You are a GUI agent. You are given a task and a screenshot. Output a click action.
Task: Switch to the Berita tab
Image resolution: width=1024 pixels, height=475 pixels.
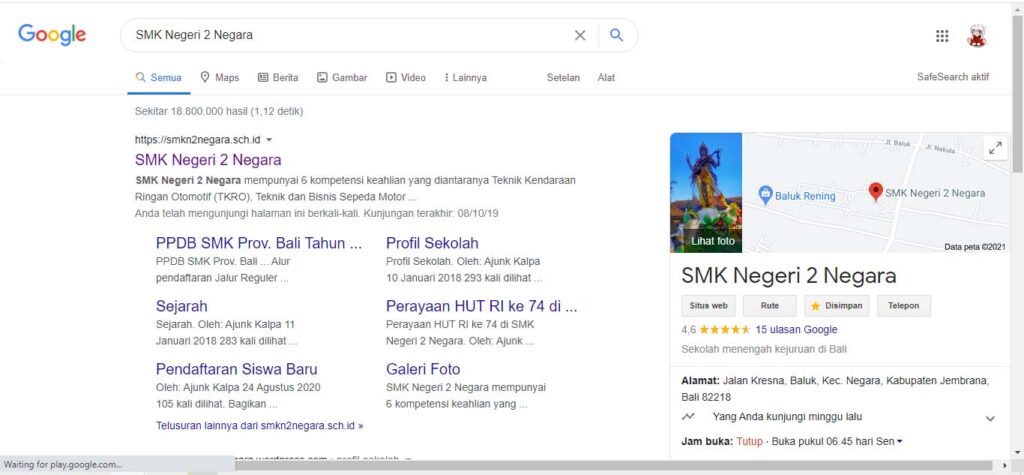pos(278,77)
